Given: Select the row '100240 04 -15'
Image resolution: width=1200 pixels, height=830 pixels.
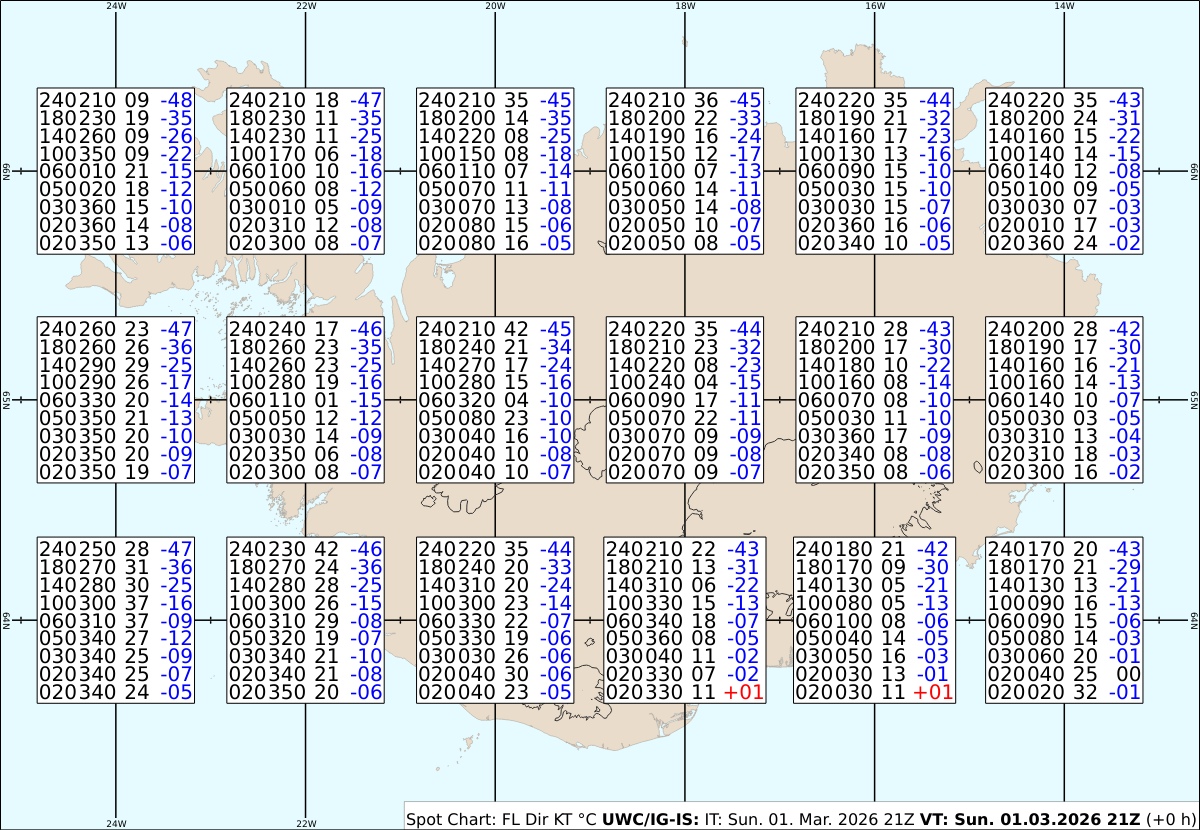Looking at the screenshot, I should pos(685,382).
